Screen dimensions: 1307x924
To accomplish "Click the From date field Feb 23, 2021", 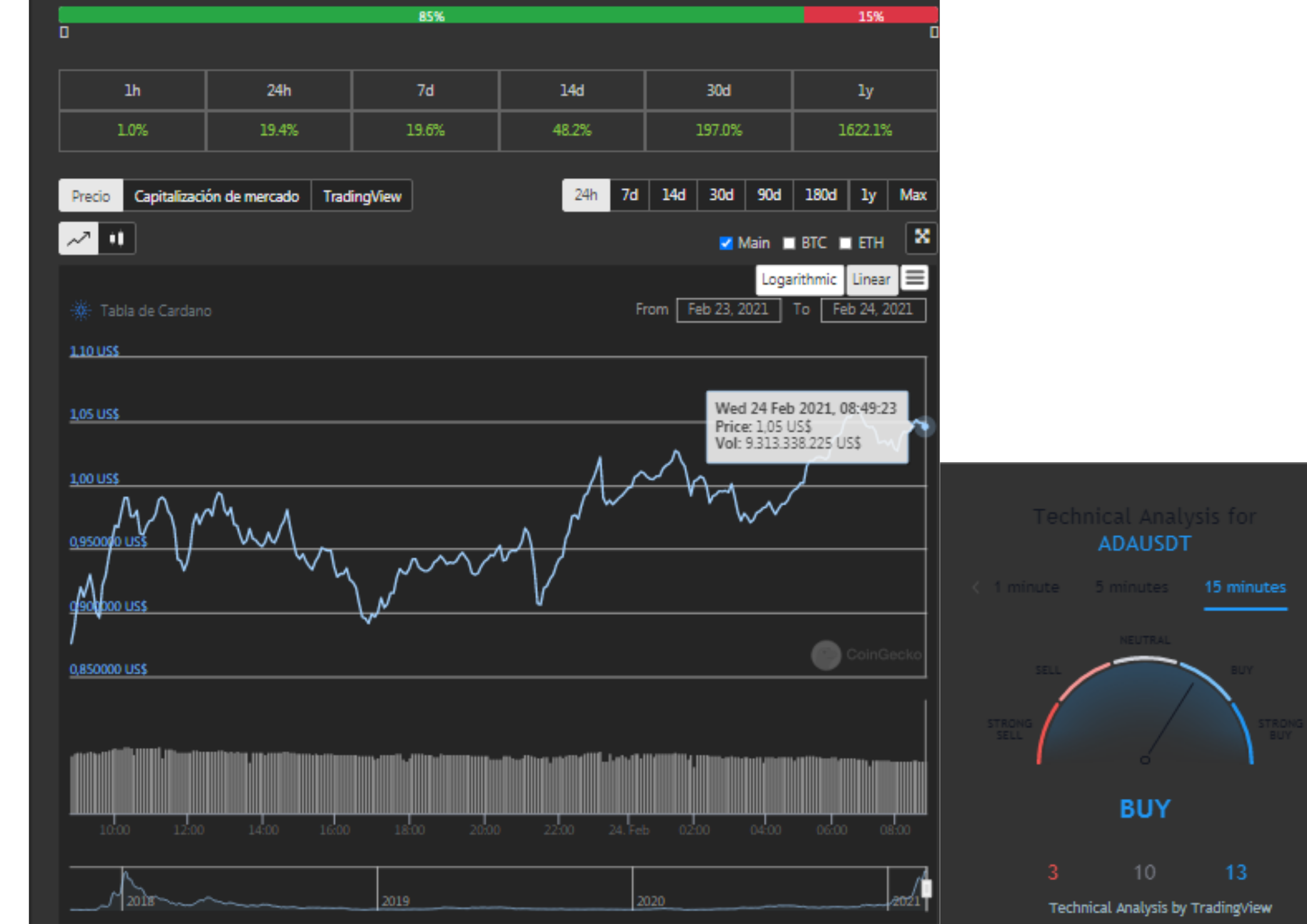I will pos(728,309).
